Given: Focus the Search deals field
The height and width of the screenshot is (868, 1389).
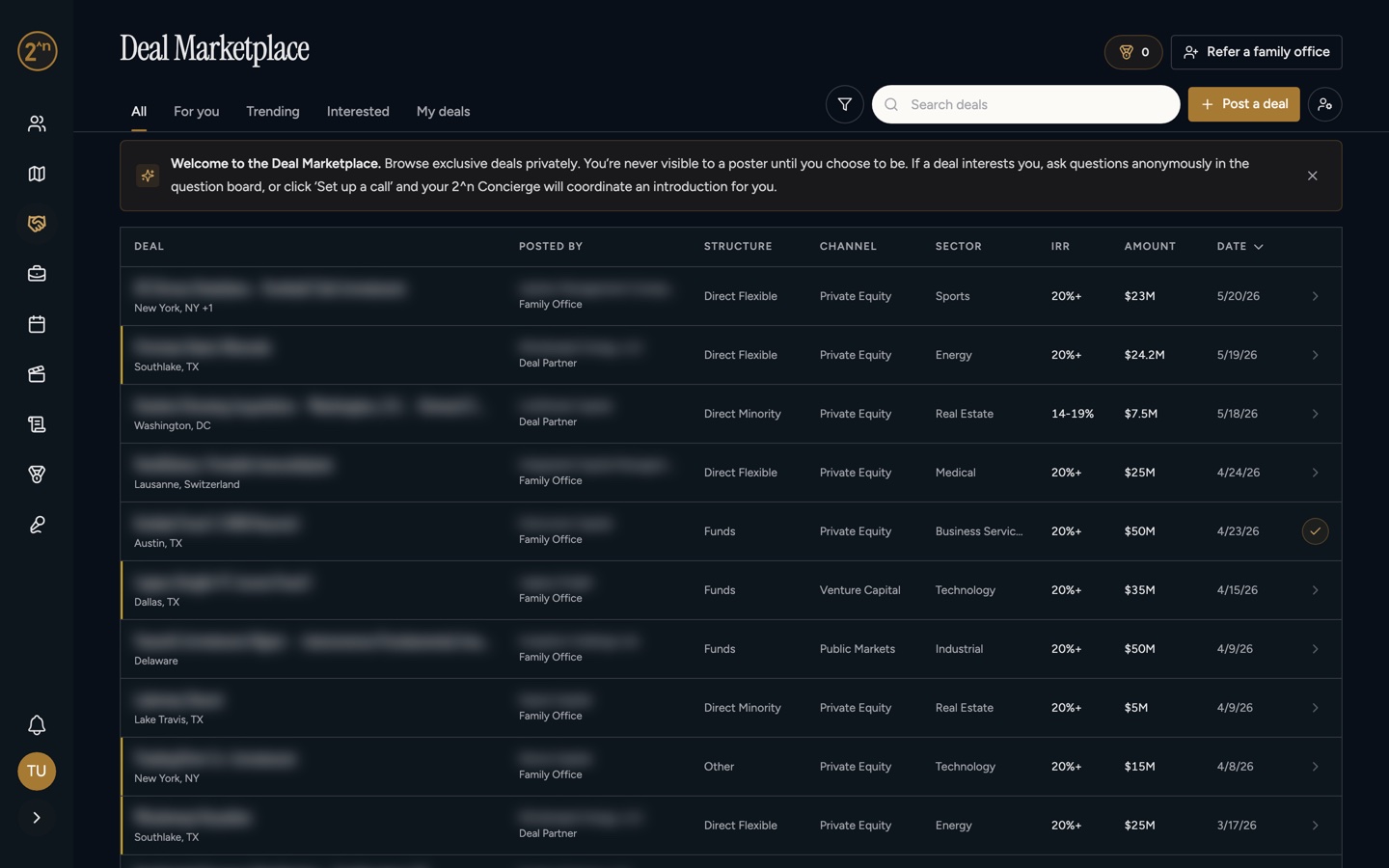Looking at the screenshot, I should point(1025,104).
